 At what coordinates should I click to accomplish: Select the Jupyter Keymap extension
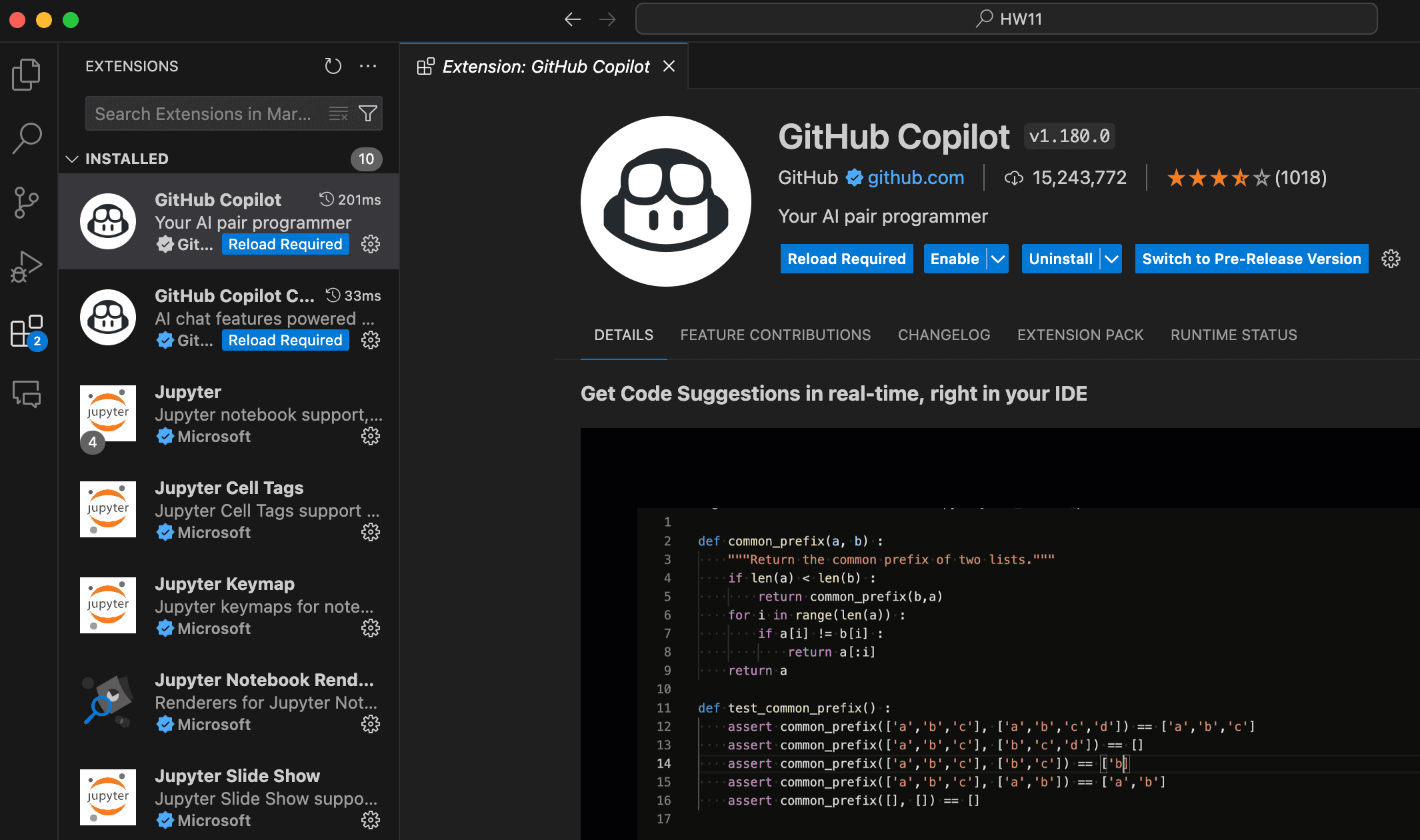pyautogui.click(x=229, y=605)
